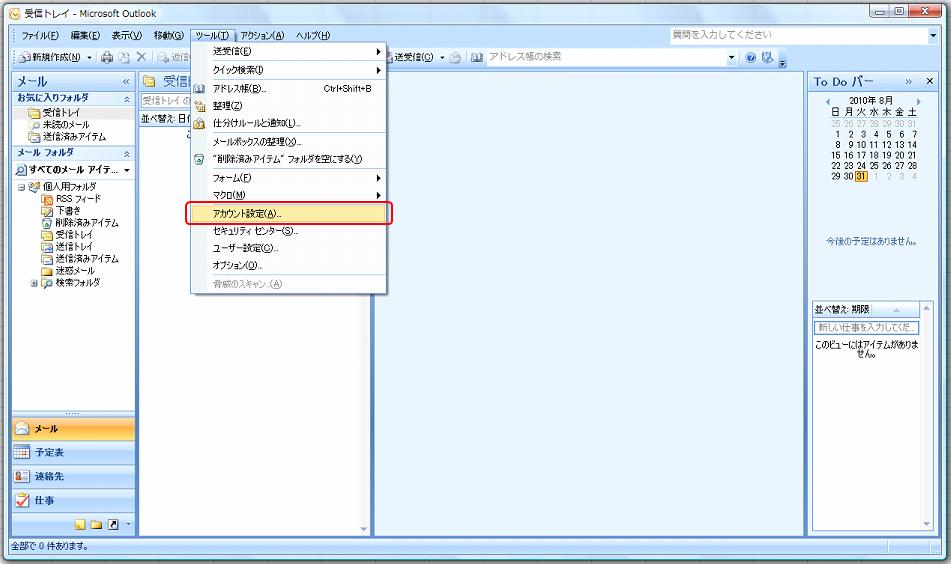
Task: Choose セキュリティ センター(S) menu entry
Action: point(289,231)
